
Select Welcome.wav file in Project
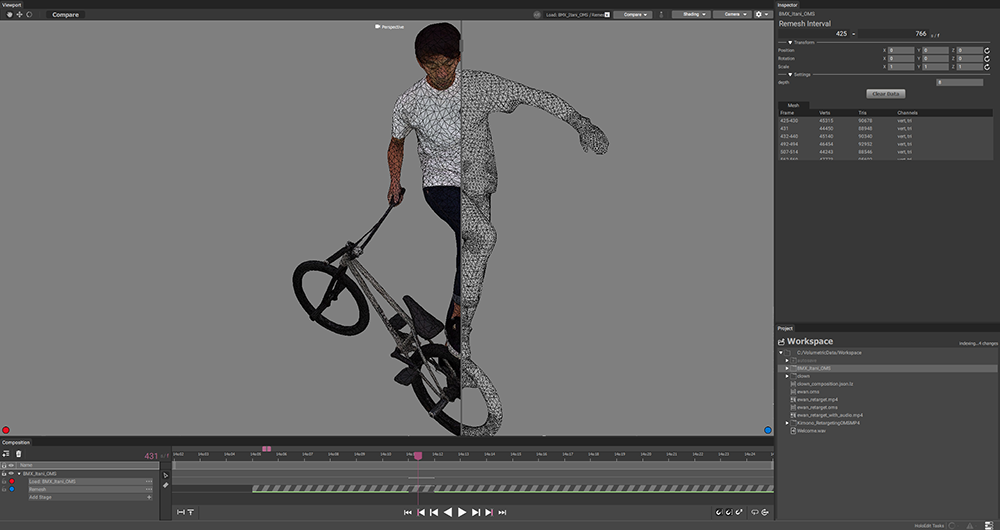811,431
